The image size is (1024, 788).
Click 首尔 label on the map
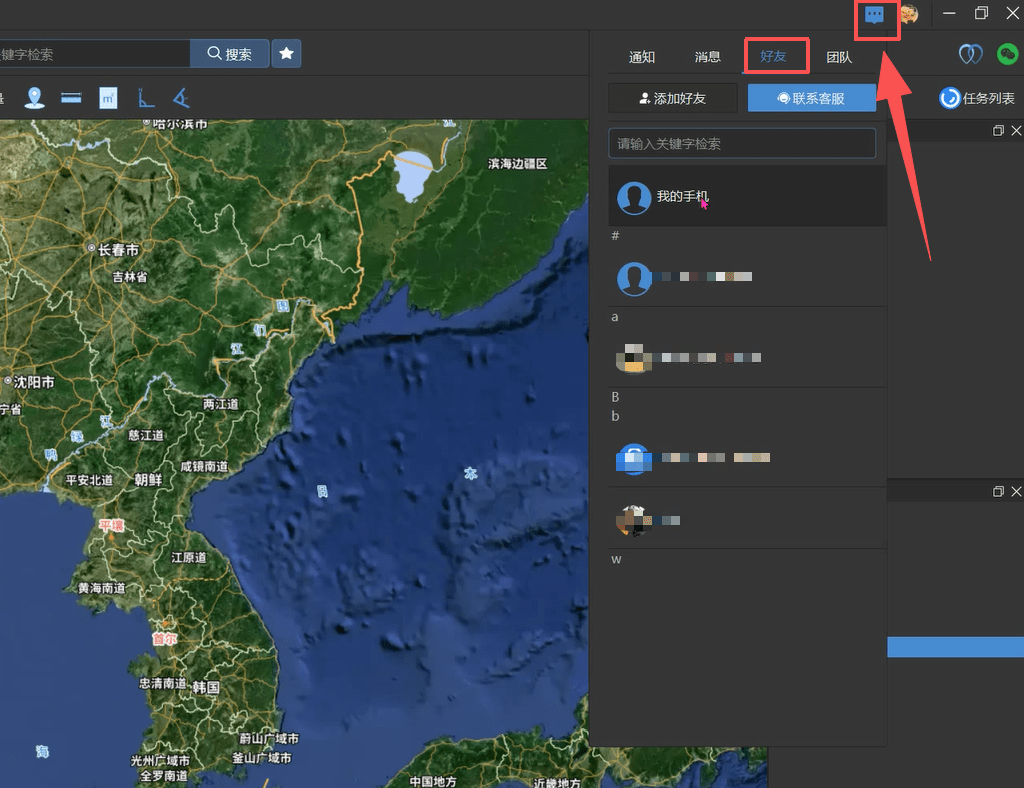point(164,639)
